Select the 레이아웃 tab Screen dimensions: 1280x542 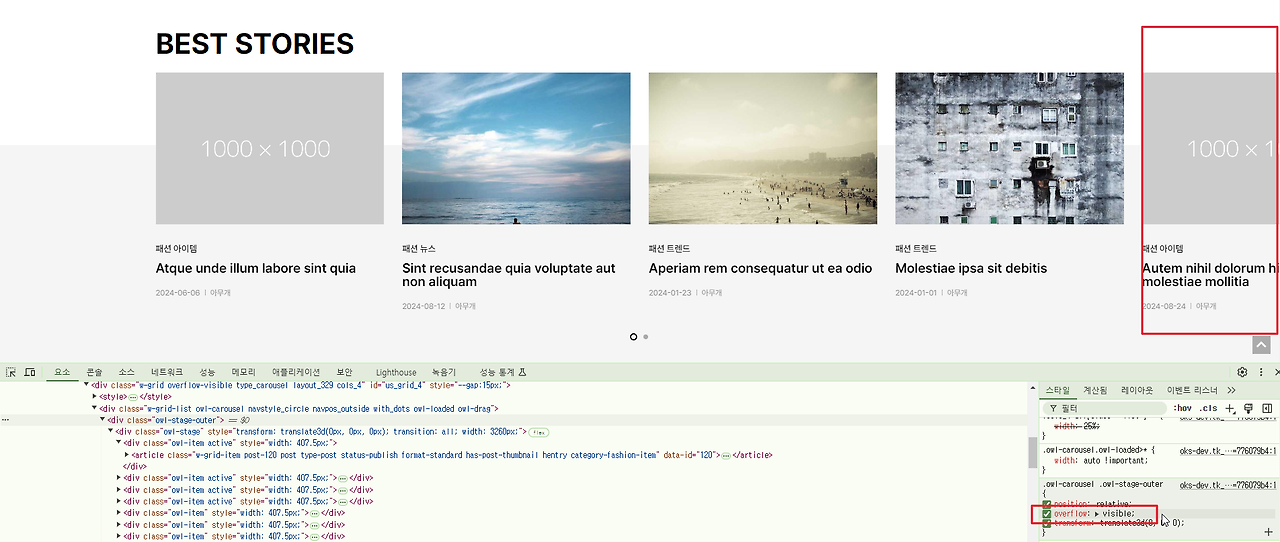click(1137, 390)
